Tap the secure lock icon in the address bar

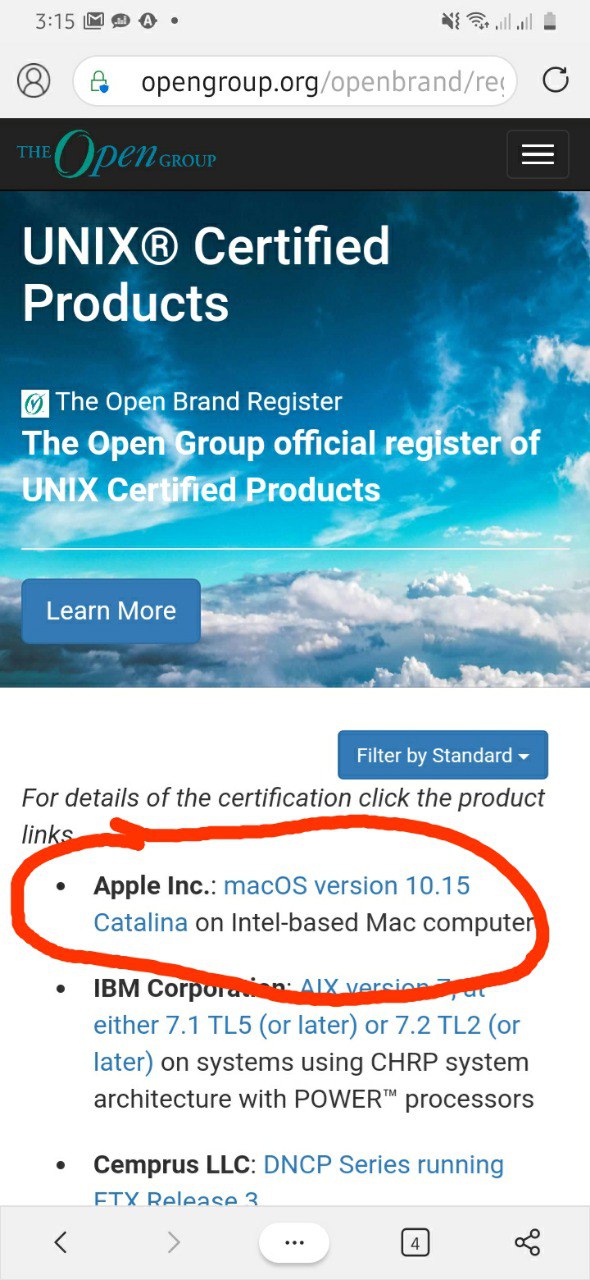[x=99, y=81]
